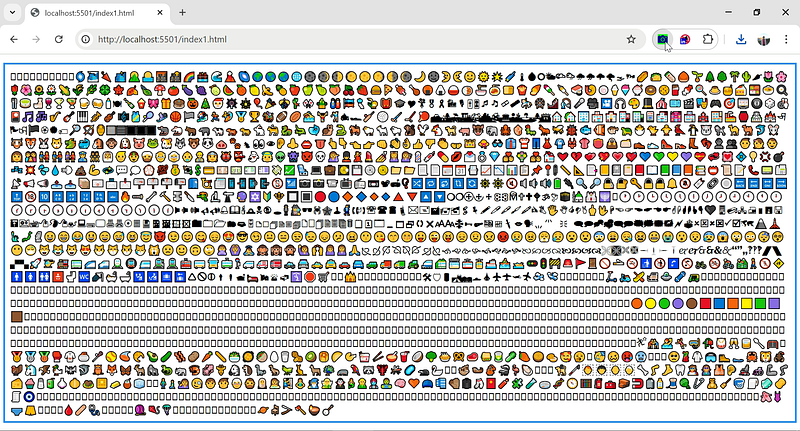
Task: Click the piano keyboard emoji
Action: coord(83,117)
